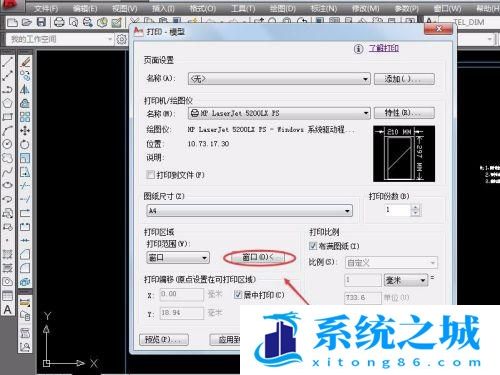Select the Chamfer modify tool
The height and width of the screenshot is (375, 500).
click(x=25, y=254)
